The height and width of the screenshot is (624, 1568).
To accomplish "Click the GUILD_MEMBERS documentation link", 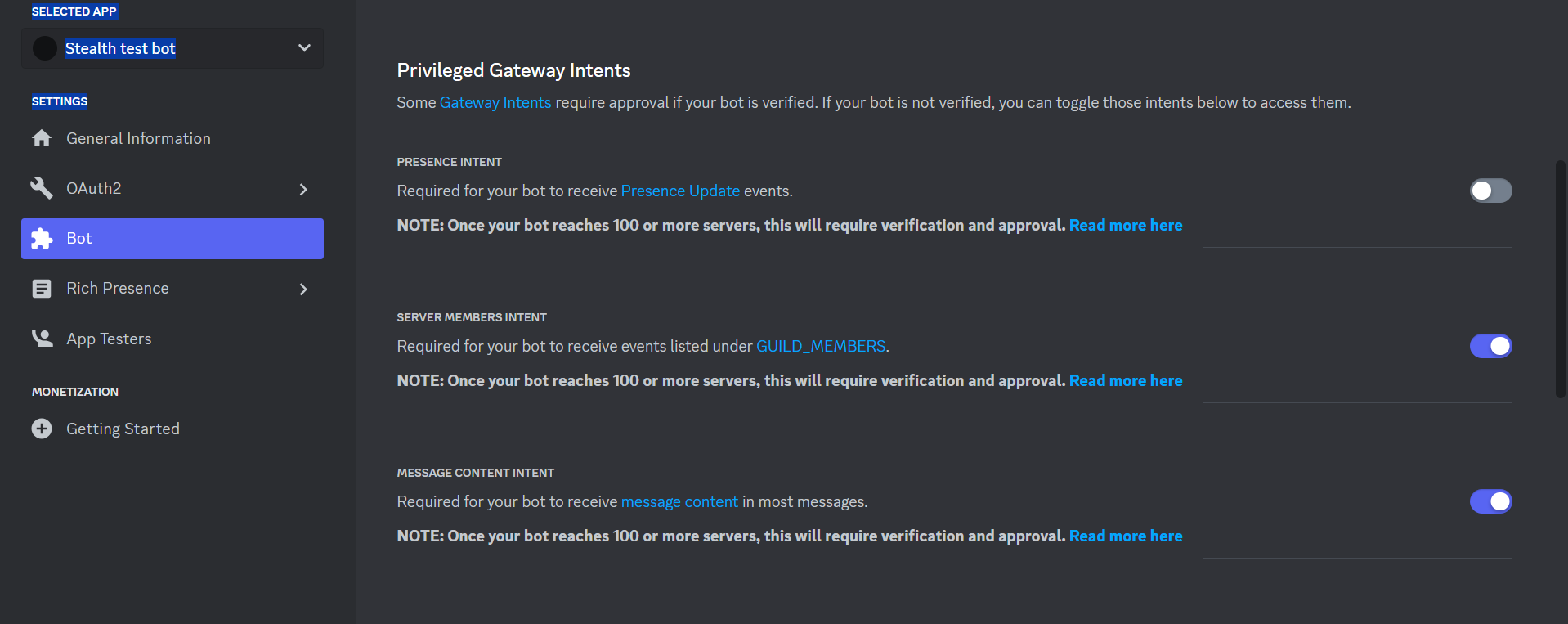I will (820, 346).
